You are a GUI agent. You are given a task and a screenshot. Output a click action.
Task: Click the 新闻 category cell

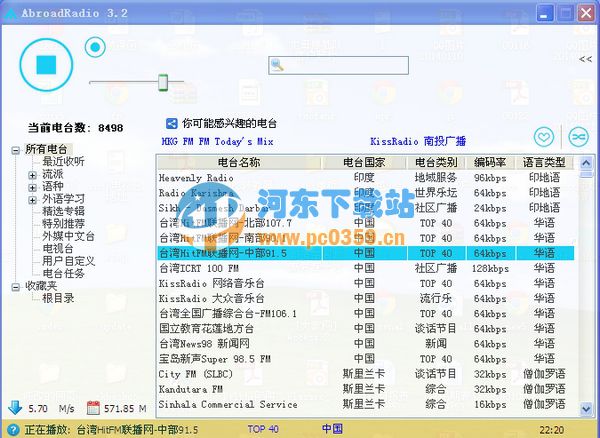[436, 344]
